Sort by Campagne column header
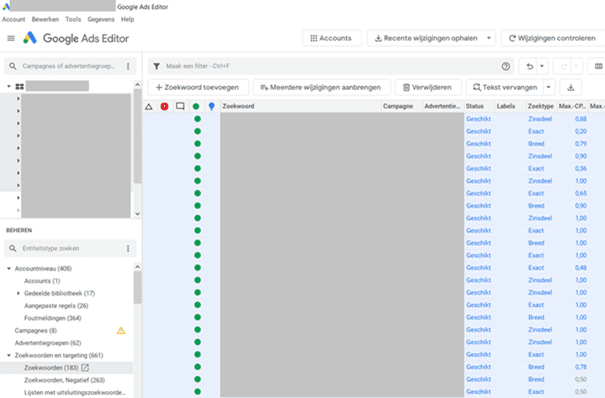This screenshot has height=398, width=605. [398, 106]
